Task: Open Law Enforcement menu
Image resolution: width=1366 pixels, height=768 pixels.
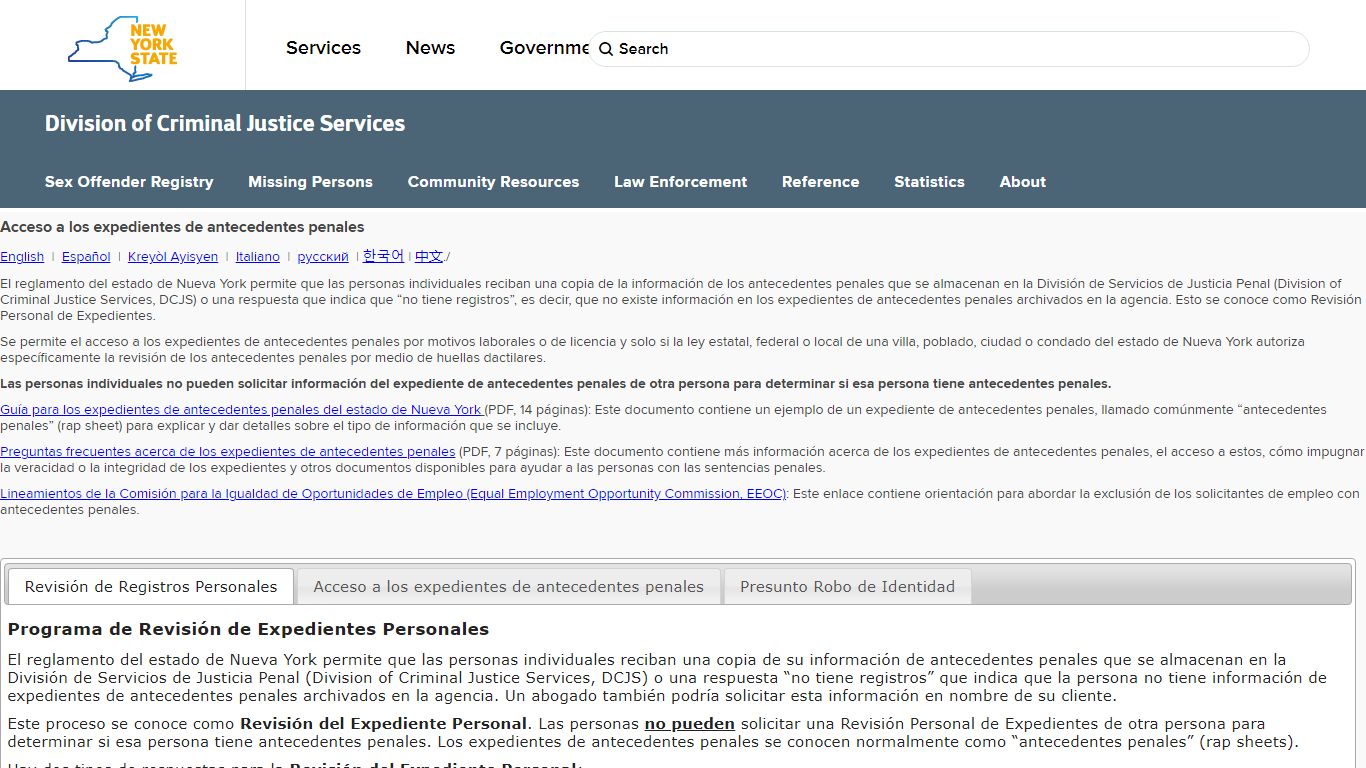Action: 680,182
